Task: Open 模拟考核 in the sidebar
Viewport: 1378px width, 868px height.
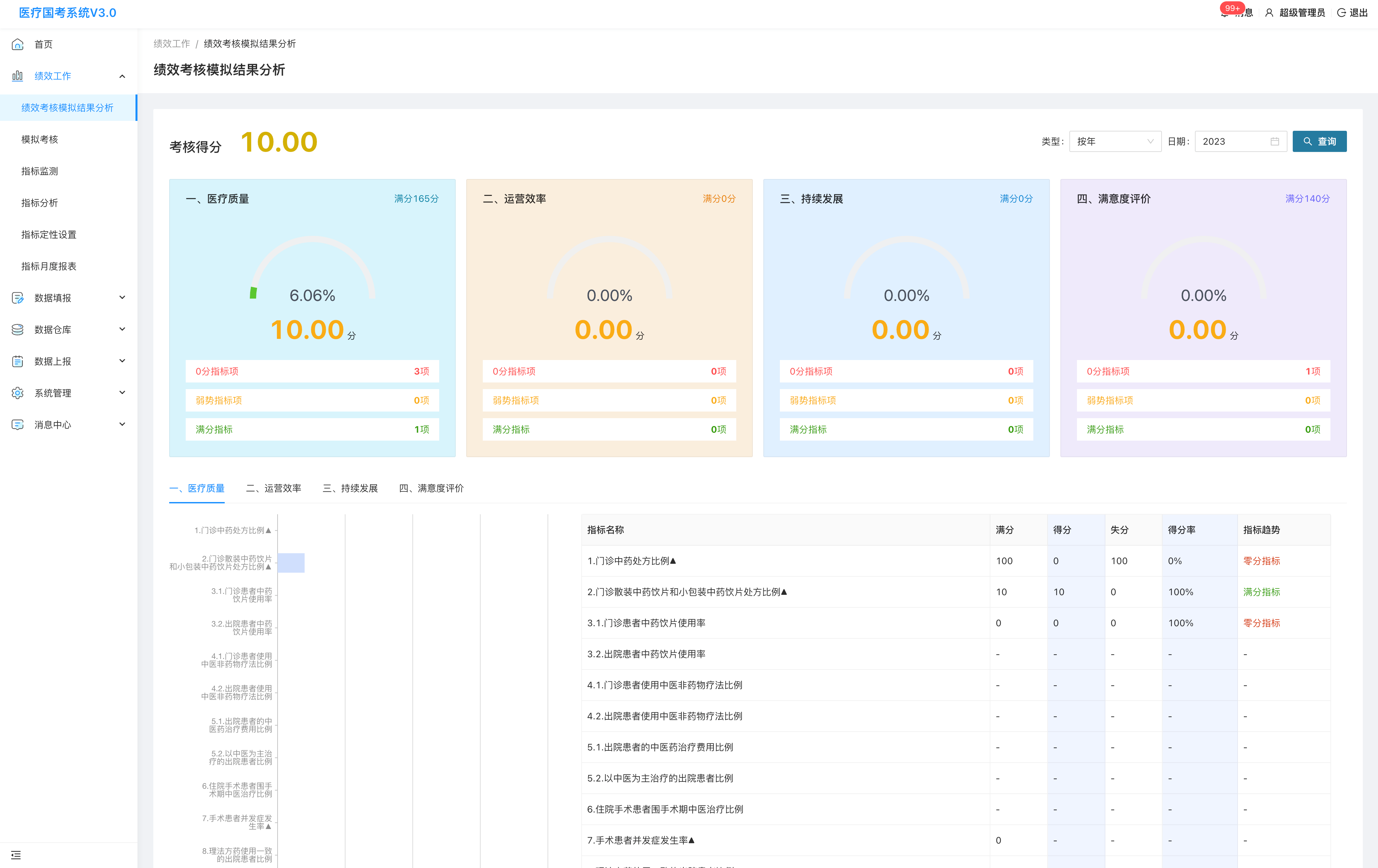Action: tap(40, 139)
